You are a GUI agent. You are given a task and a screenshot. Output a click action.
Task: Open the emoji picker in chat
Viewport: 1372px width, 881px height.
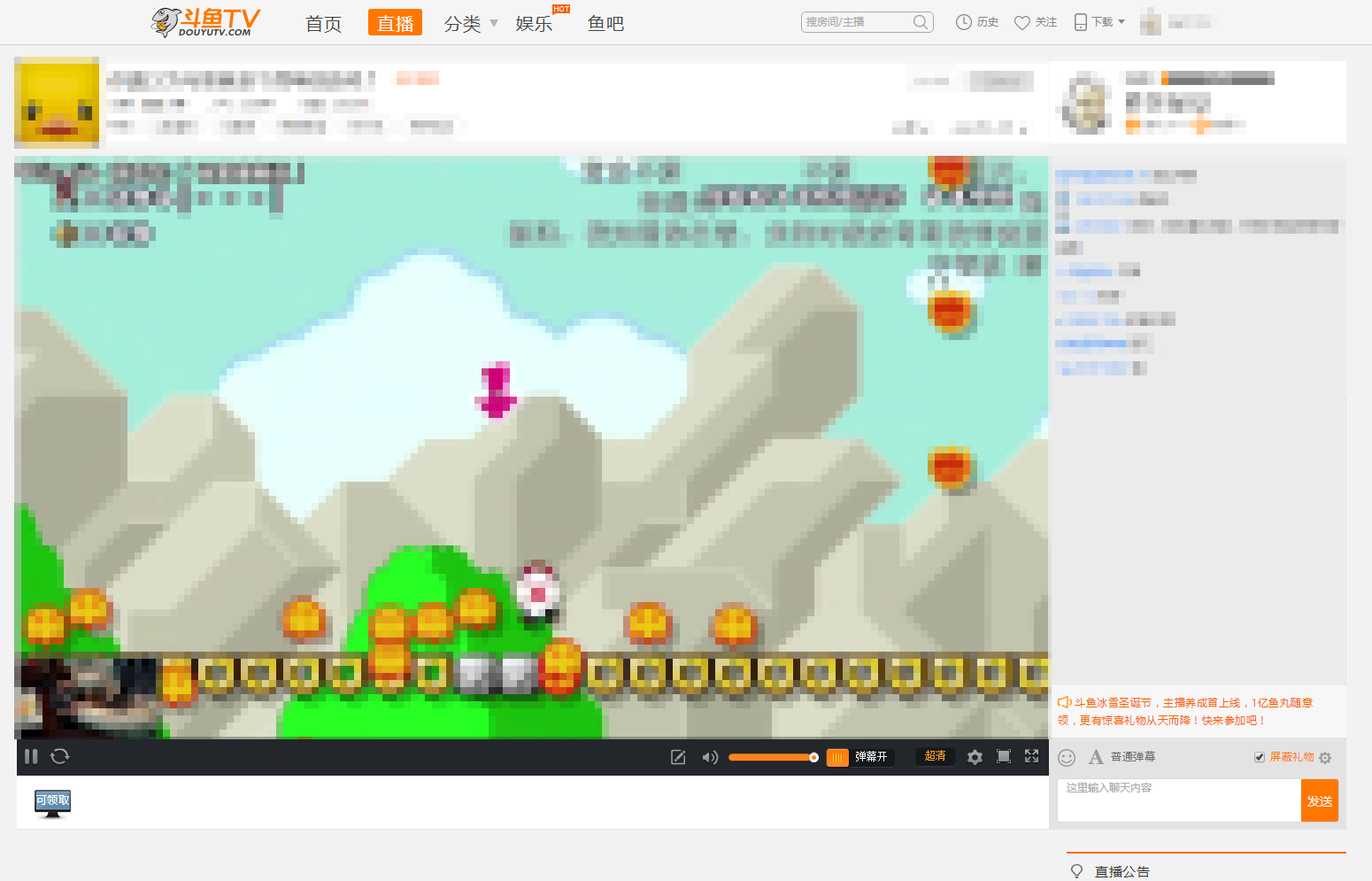tap(1067, 758)
